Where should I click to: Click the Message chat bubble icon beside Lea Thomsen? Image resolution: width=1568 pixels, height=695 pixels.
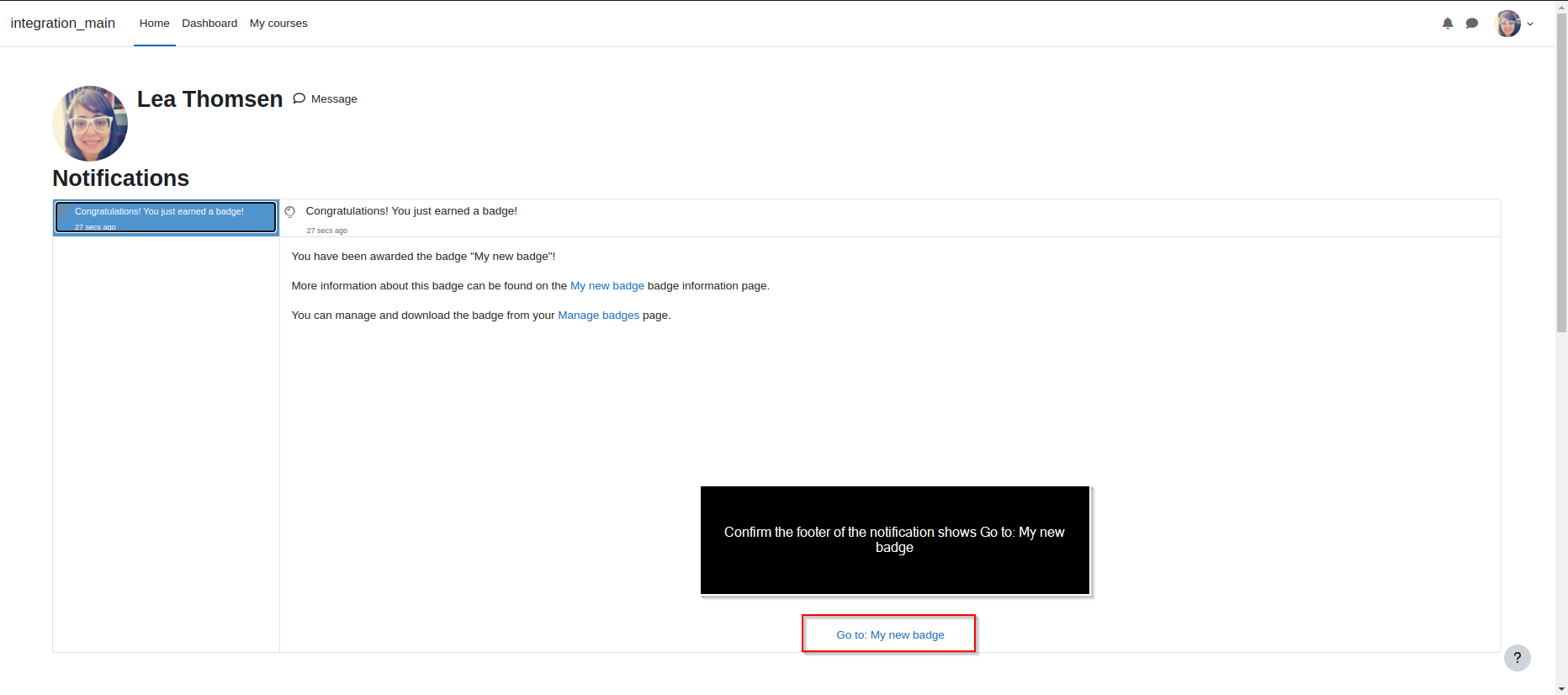click(x=299, y=98)
